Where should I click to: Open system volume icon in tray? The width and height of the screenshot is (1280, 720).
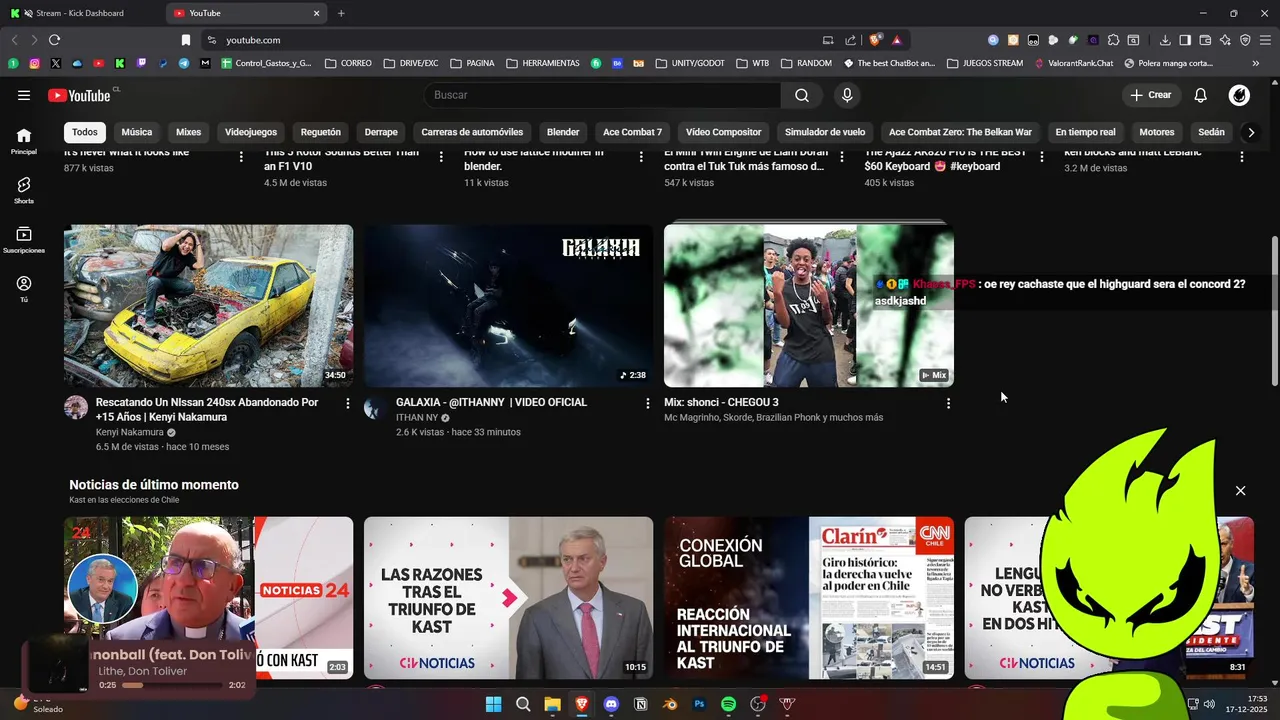tap(1209, 704)
